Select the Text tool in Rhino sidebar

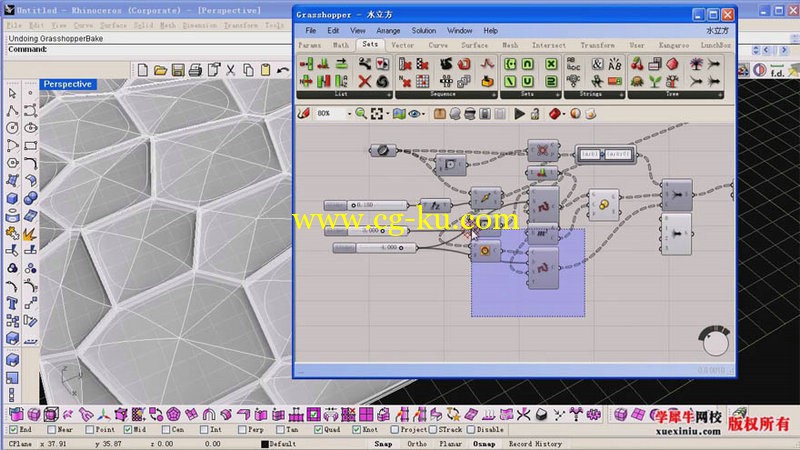(13, 303)
